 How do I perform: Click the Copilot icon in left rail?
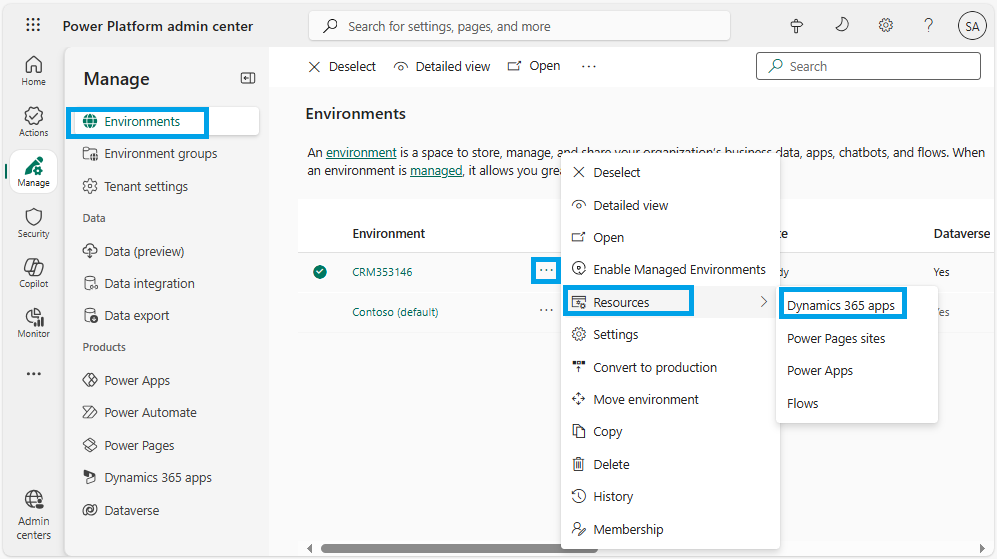tap(33, 273)
